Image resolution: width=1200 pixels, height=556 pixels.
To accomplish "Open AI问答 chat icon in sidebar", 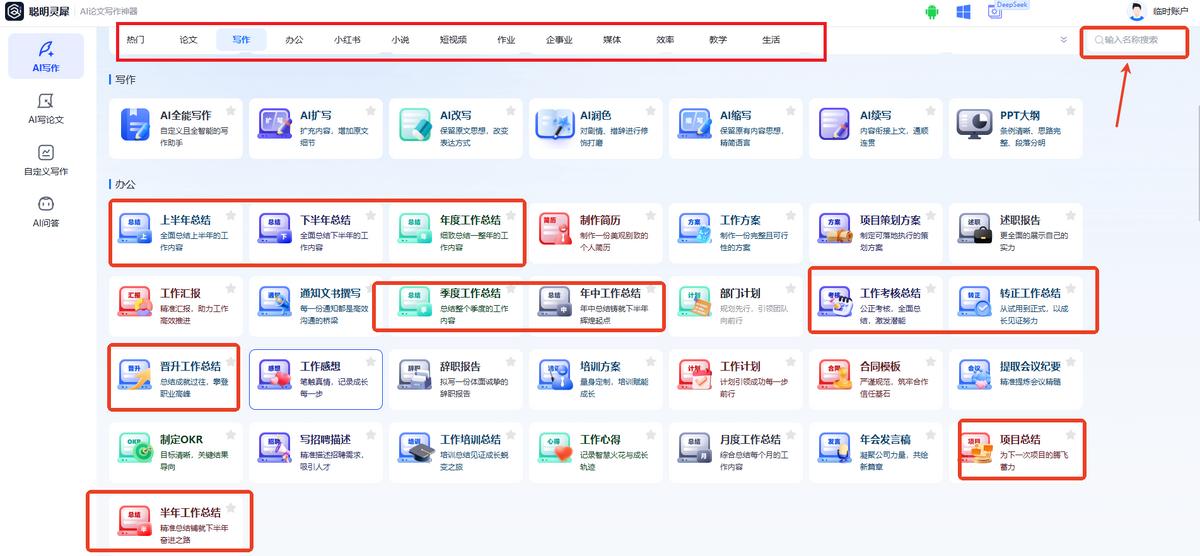I will pos(45,212).
